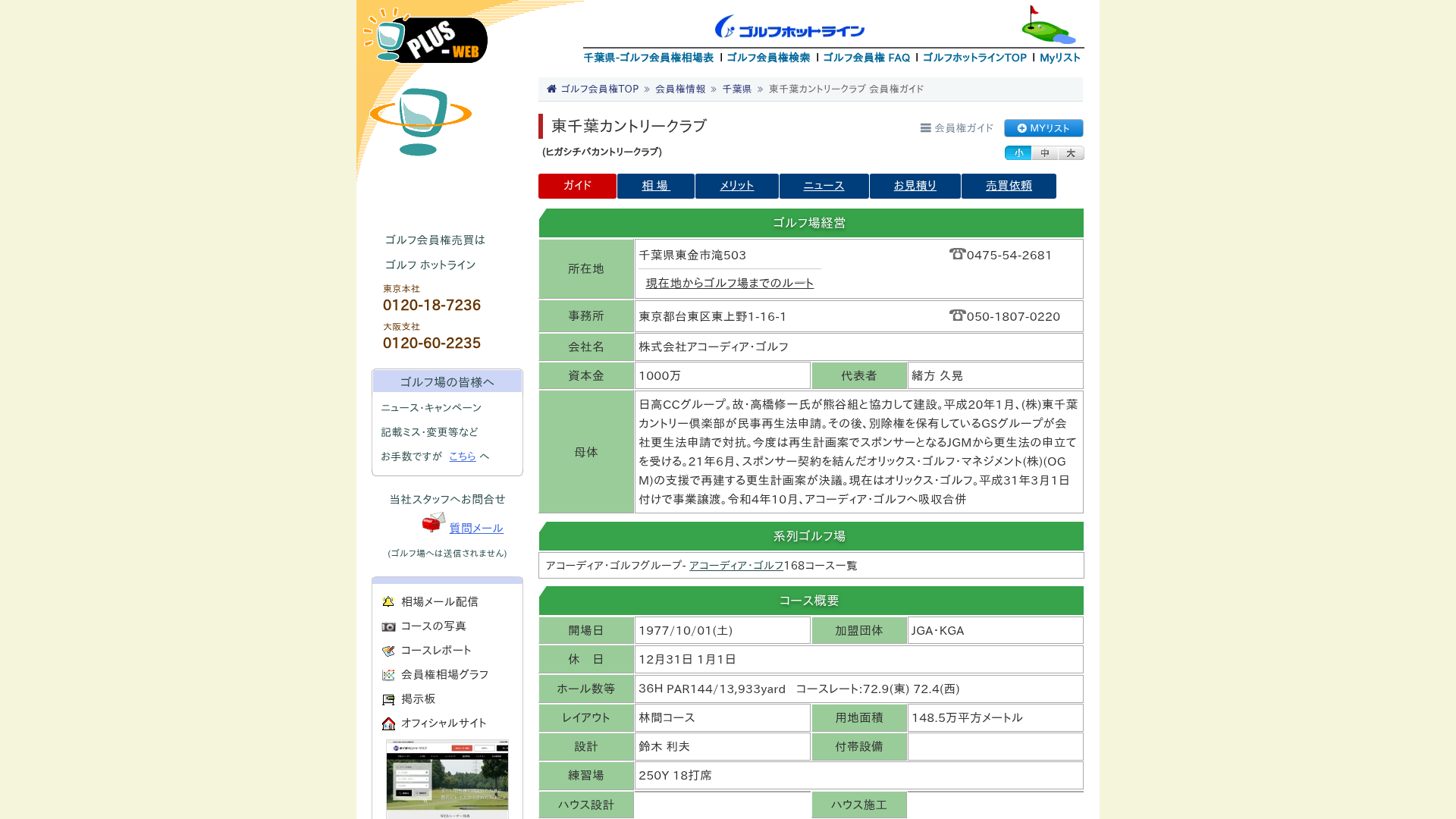Open アコーディア･ゴルフ course list link

pyautogui.click(x=736, y=566)
